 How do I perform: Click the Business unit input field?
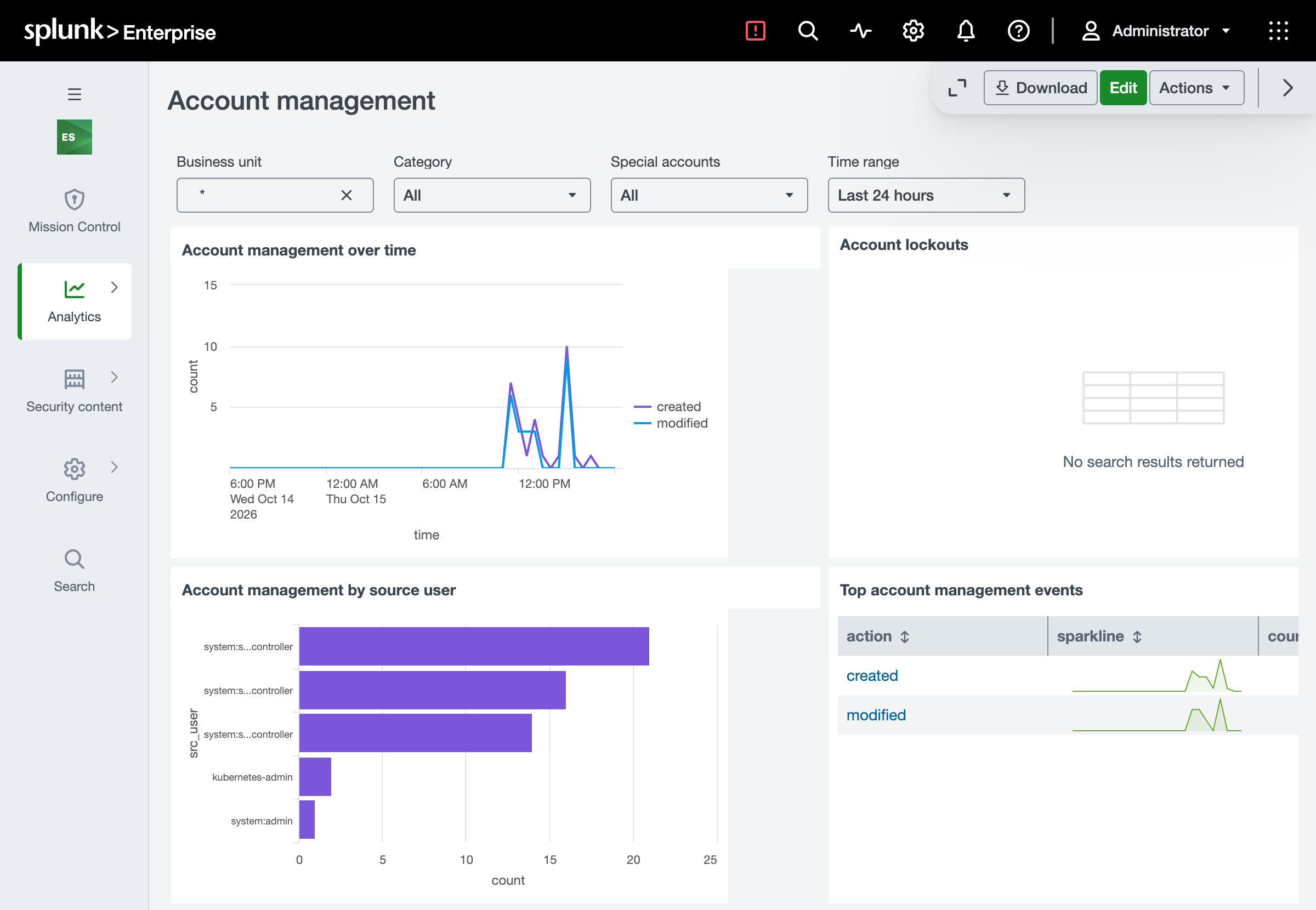coord(275,195)
